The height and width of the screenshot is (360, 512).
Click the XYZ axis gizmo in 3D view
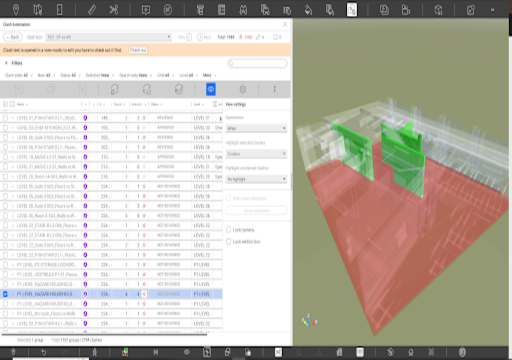[x=309, y=320]
